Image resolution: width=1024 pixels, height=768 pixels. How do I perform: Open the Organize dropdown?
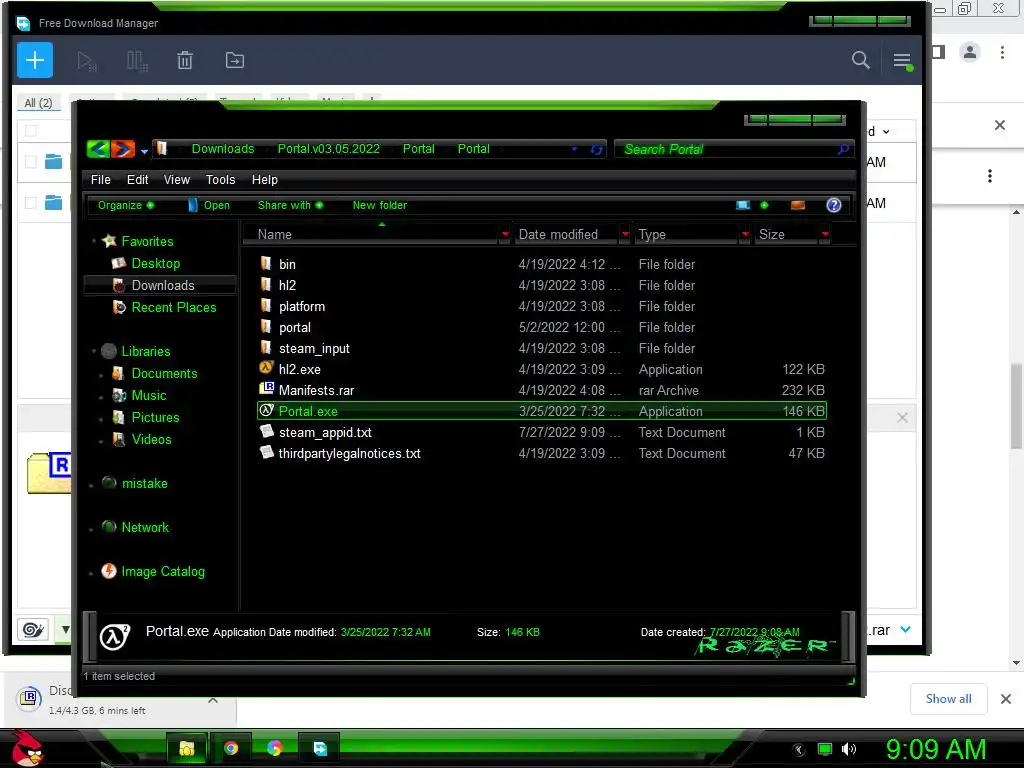(x=125, y=205)
